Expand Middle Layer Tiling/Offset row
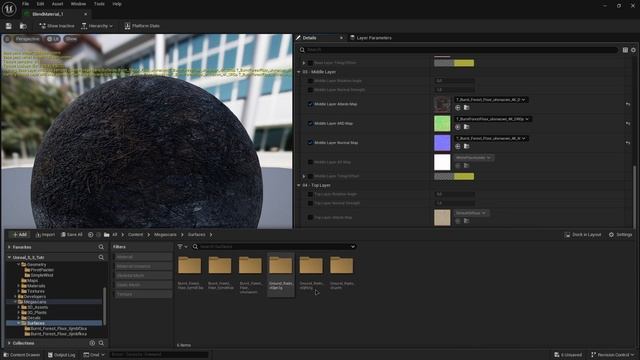This screenshot has height=360, width=640. (x=304, y=176)
